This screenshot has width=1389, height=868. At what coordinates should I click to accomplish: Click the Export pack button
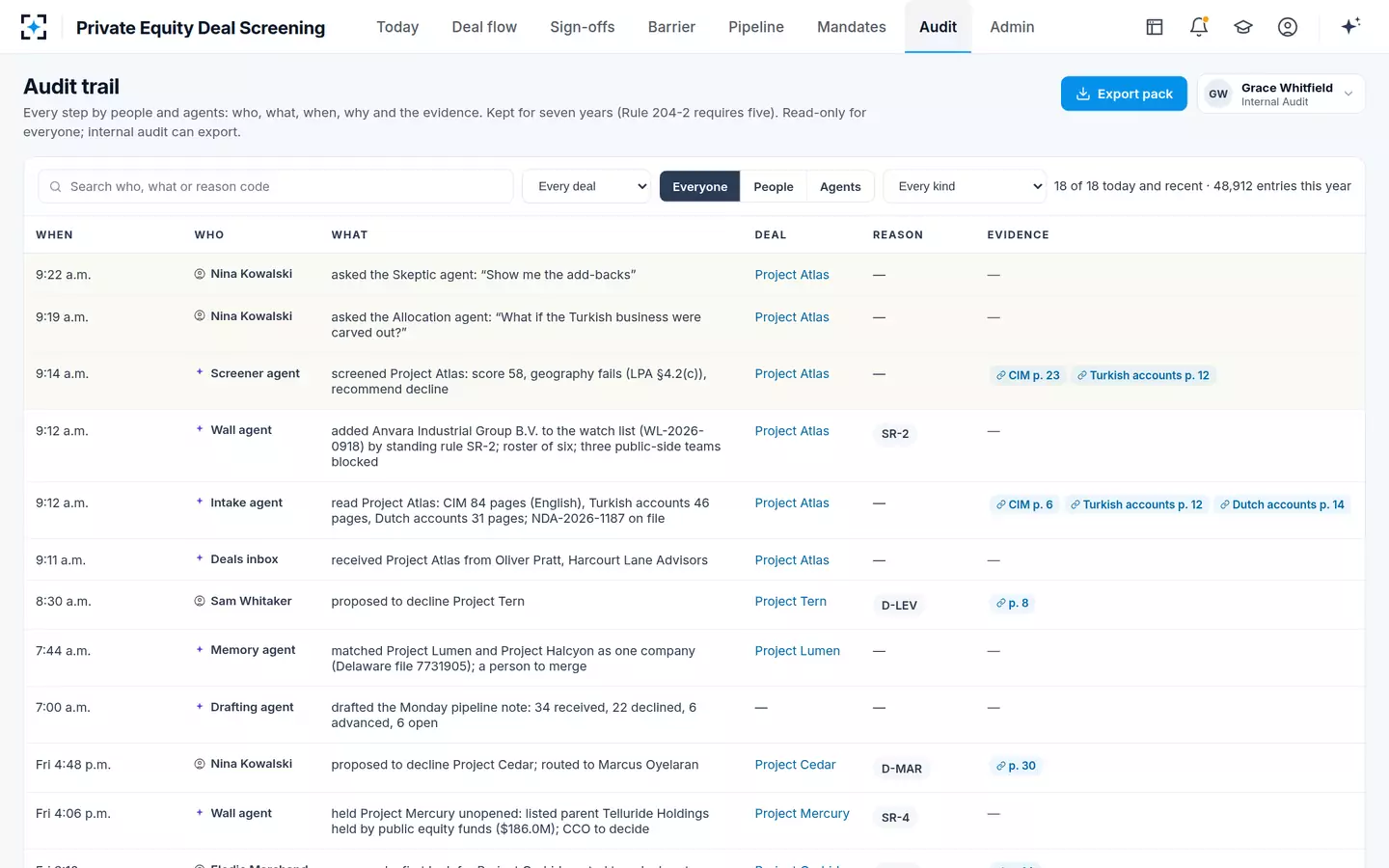coord(1124,94)
